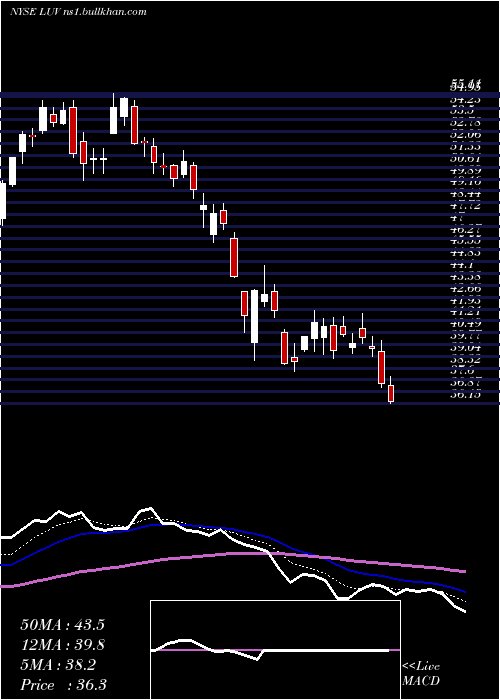This screenshot has width=500, height=700.
Task: Click the 5MA : 38.2 readout
Action: click(x=58, y=665)
